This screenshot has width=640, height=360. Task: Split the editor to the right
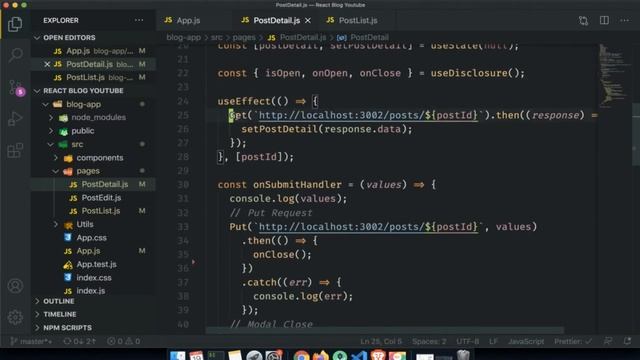pyautogui.click(x=604, y=20)
